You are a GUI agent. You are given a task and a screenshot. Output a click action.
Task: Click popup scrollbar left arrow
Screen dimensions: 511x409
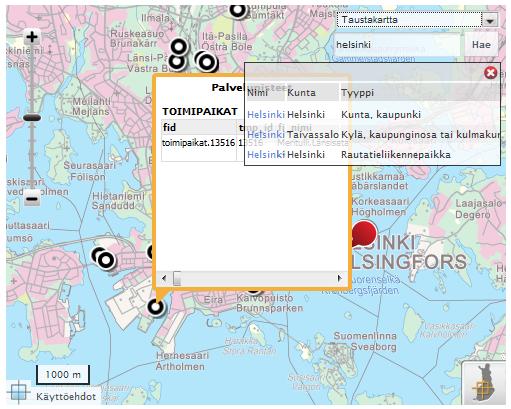[x=164, y=278]
